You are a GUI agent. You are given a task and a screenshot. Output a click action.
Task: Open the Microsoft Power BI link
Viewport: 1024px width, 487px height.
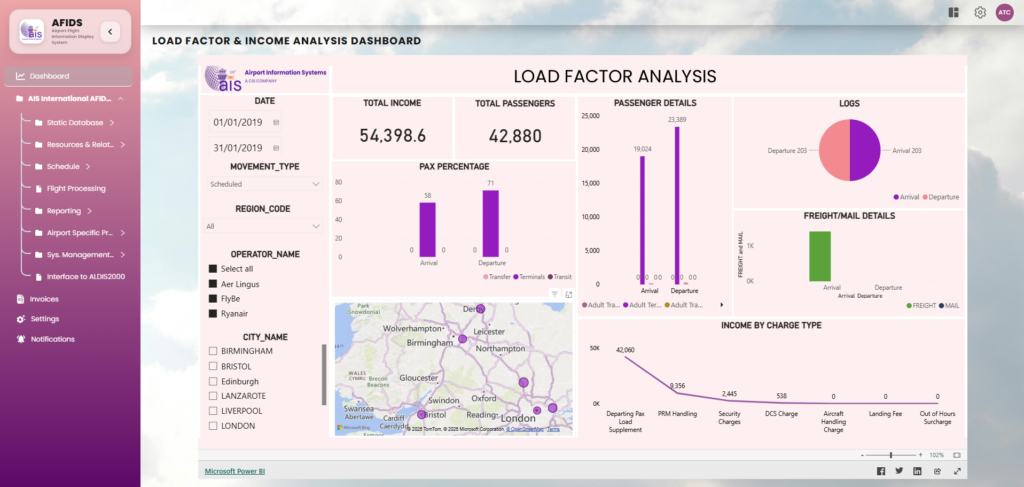[235, 470]
